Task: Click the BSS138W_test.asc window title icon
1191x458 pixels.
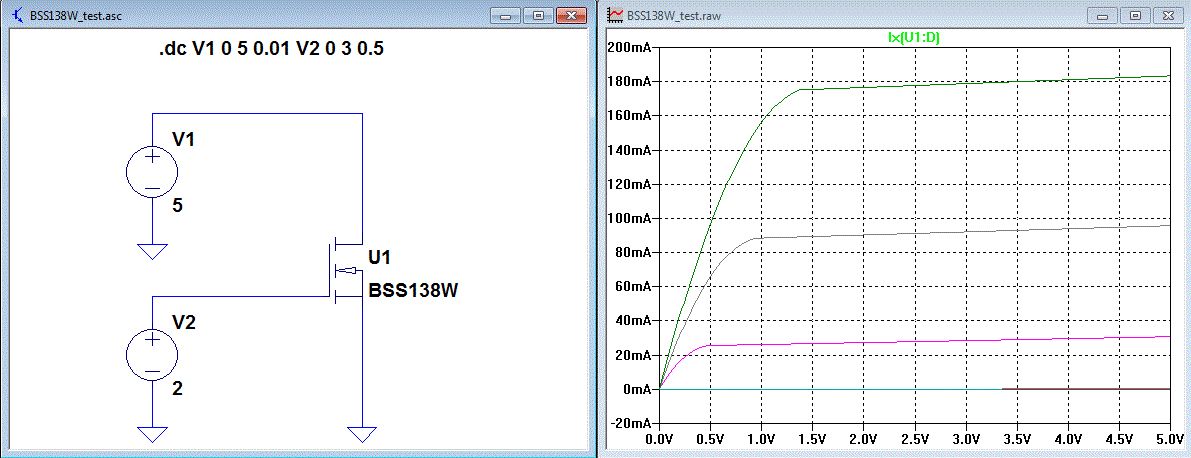Action: (18, 14)
